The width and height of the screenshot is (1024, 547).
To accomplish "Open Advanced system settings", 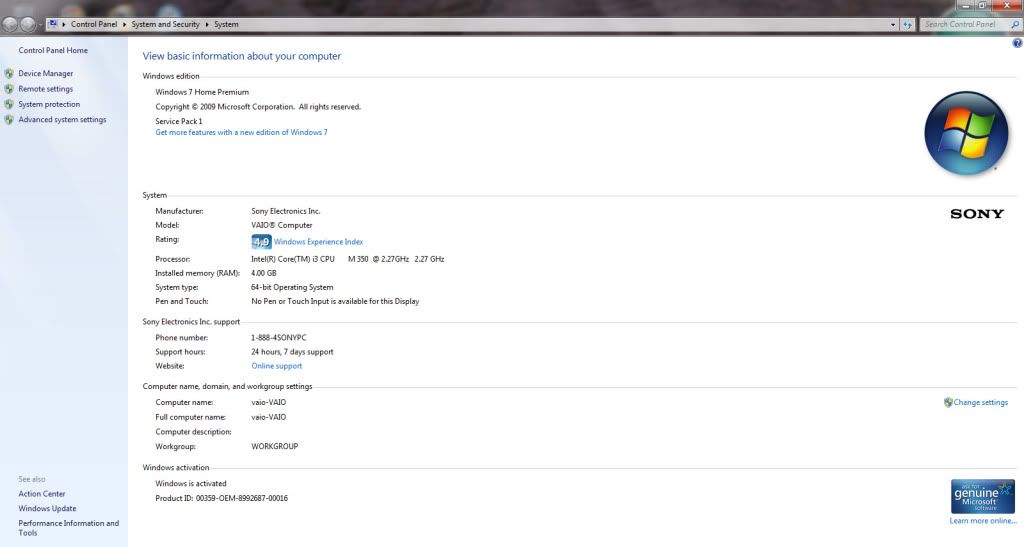I will (x=62, y=119).
